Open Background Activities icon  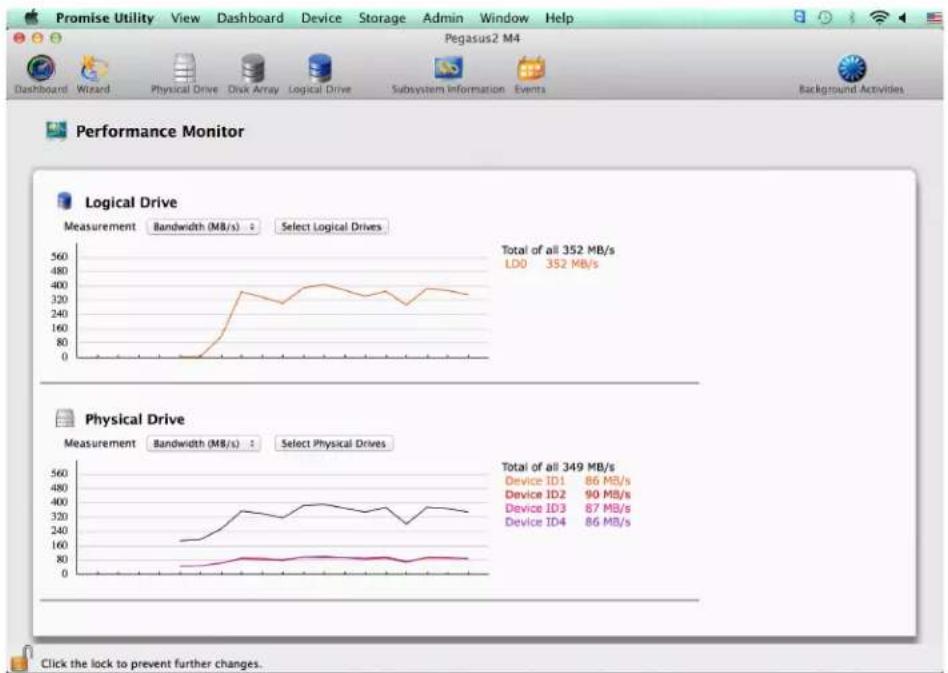click(x=851, y=68)
